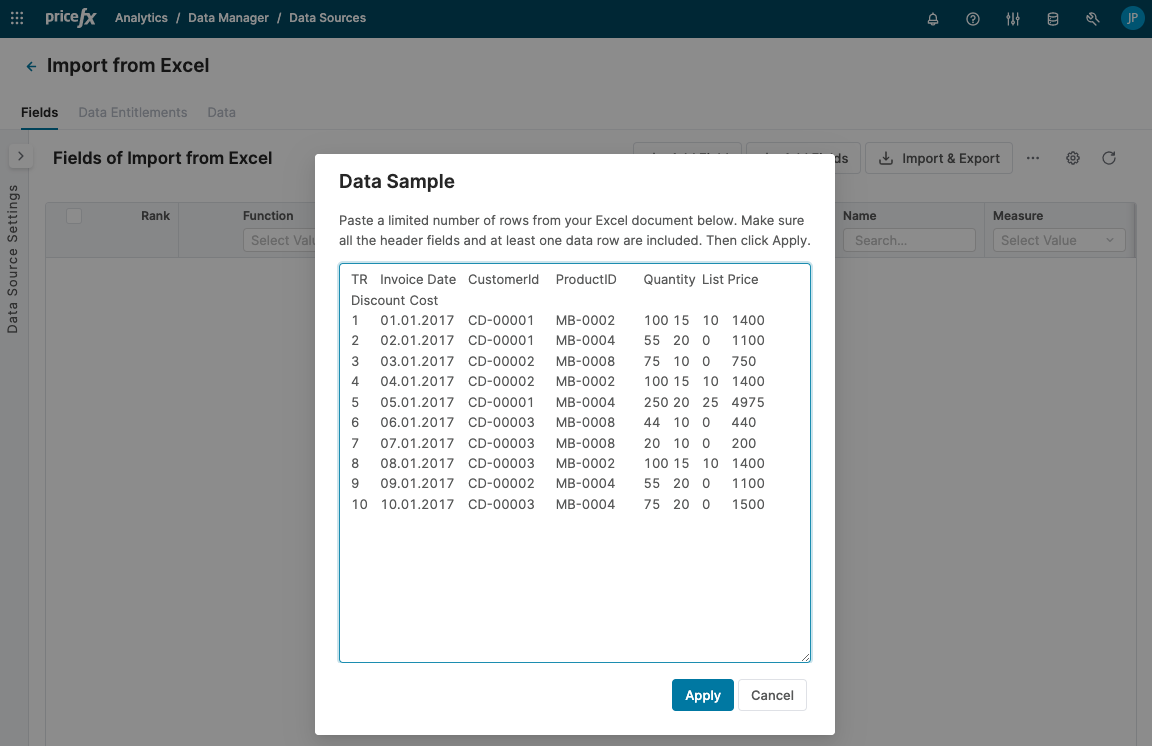Switch to the Data Entitlements tab

coord(133,112)
